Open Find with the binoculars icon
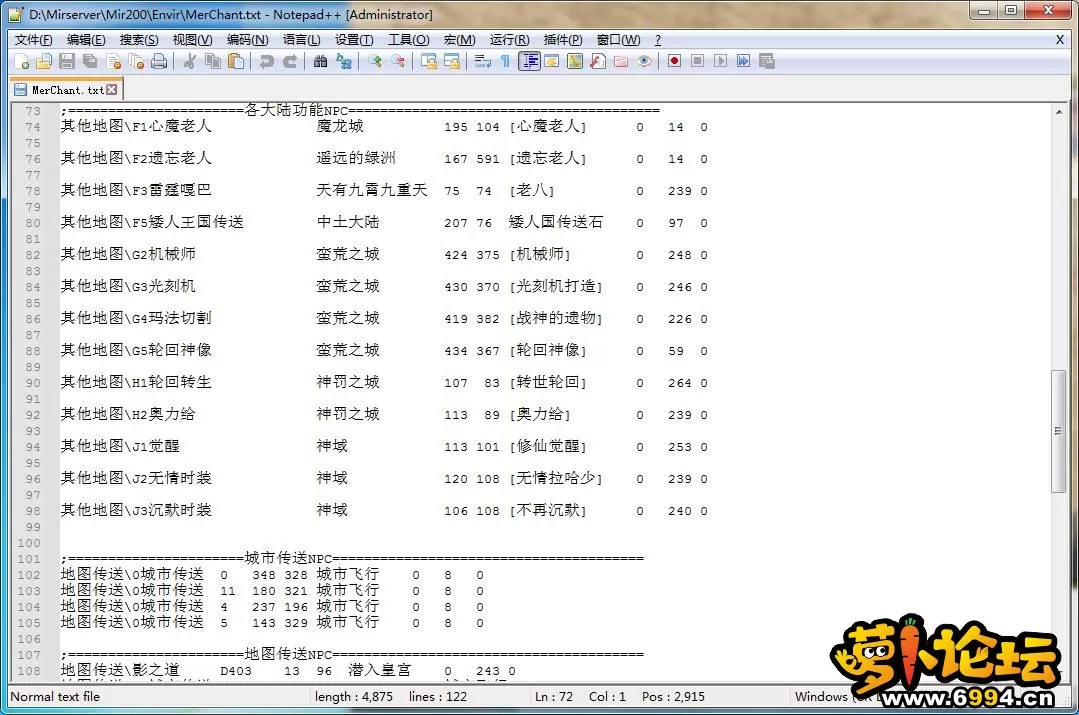 click(320, 61)
